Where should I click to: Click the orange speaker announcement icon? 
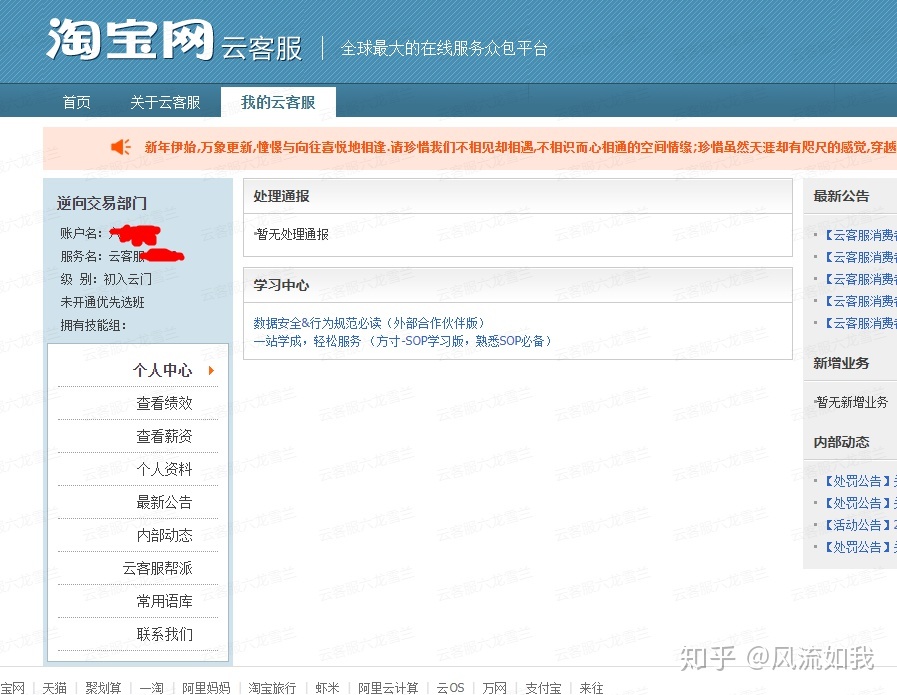121,147
